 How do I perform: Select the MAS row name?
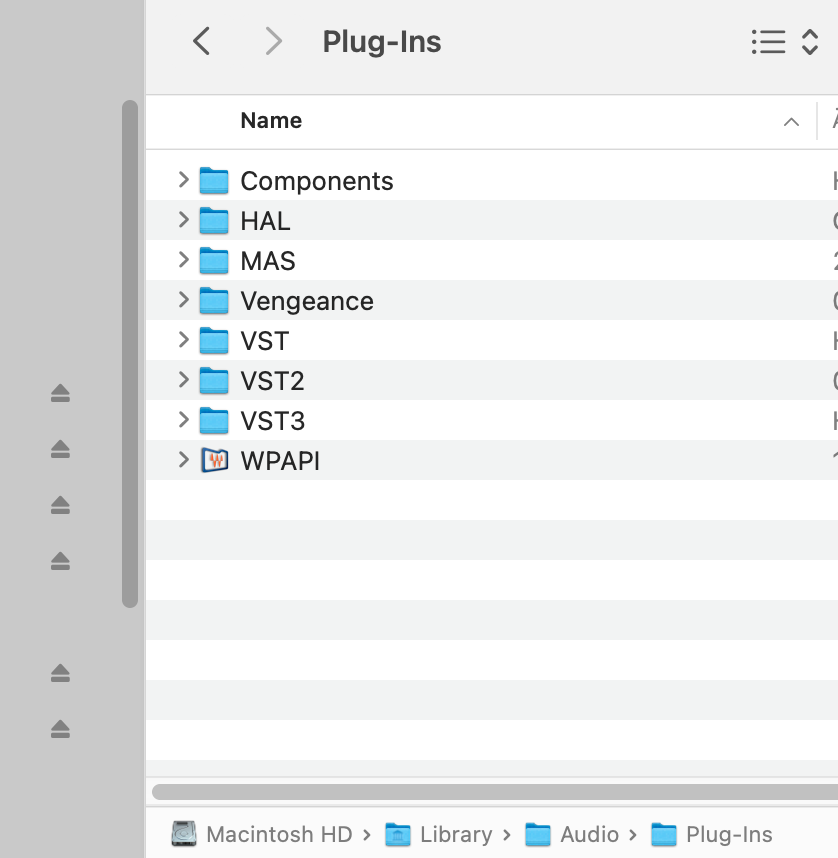[x=268, y=261]
